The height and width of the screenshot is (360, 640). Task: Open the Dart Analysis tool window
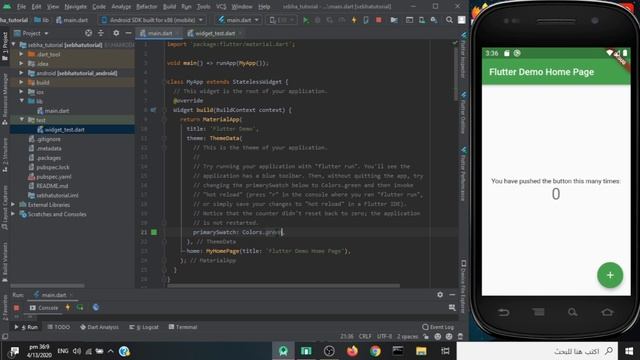click(99, 327)
